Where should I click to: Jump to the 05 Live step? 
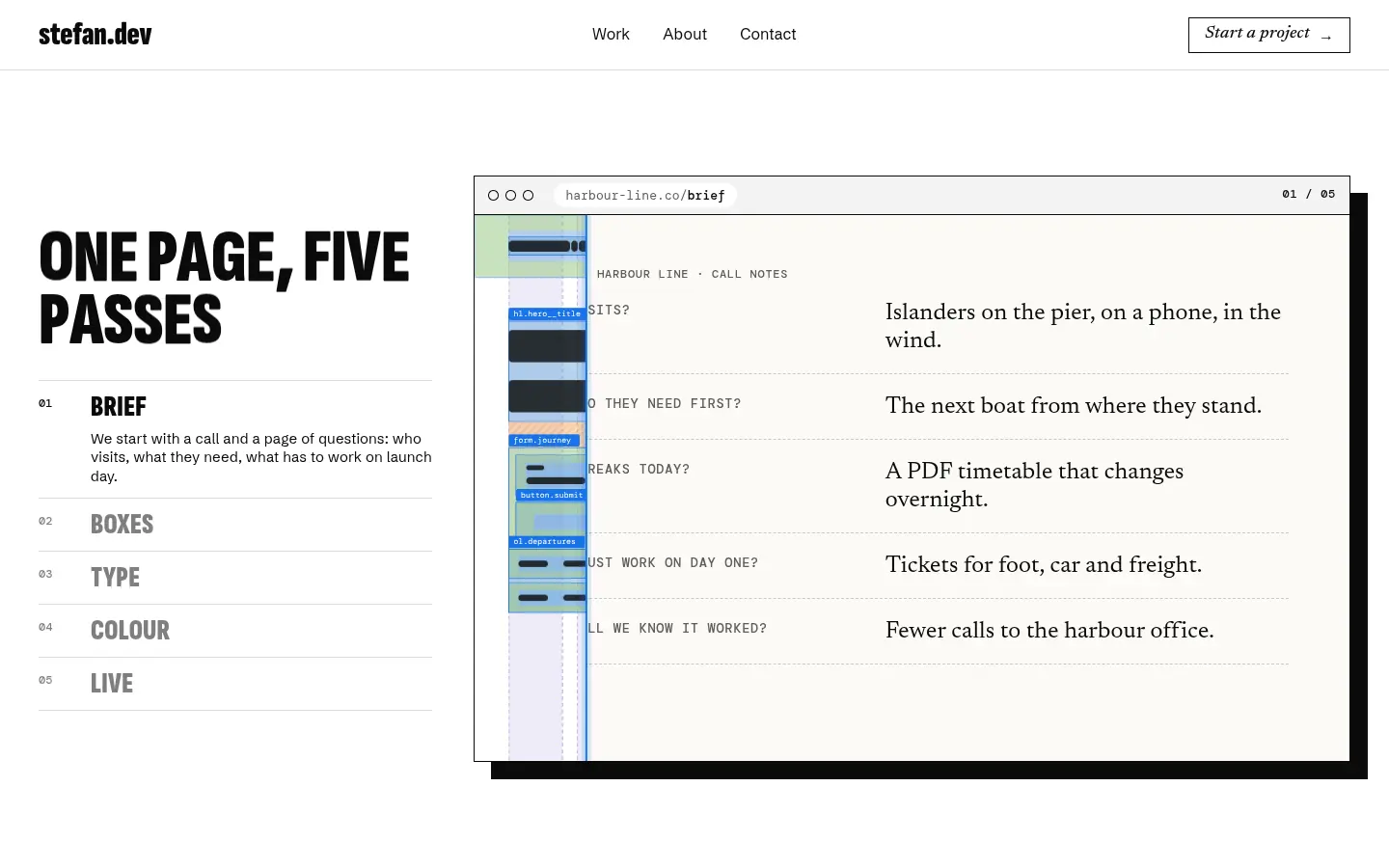coord(235,684)
